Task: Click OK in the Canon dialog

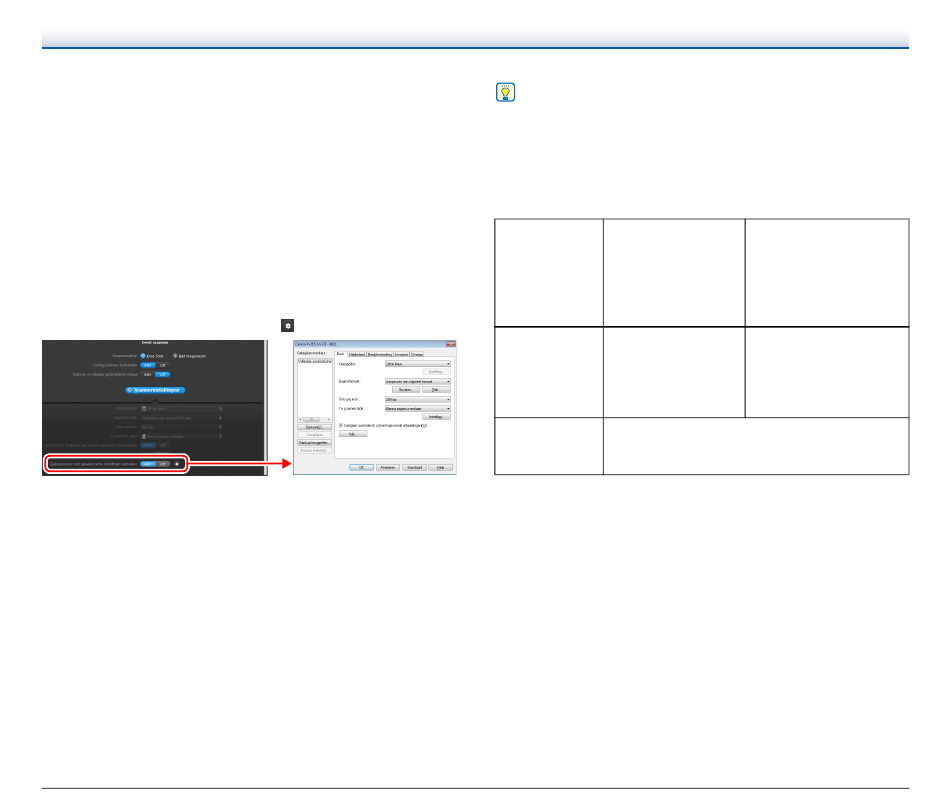Action: tap(362, 467)
